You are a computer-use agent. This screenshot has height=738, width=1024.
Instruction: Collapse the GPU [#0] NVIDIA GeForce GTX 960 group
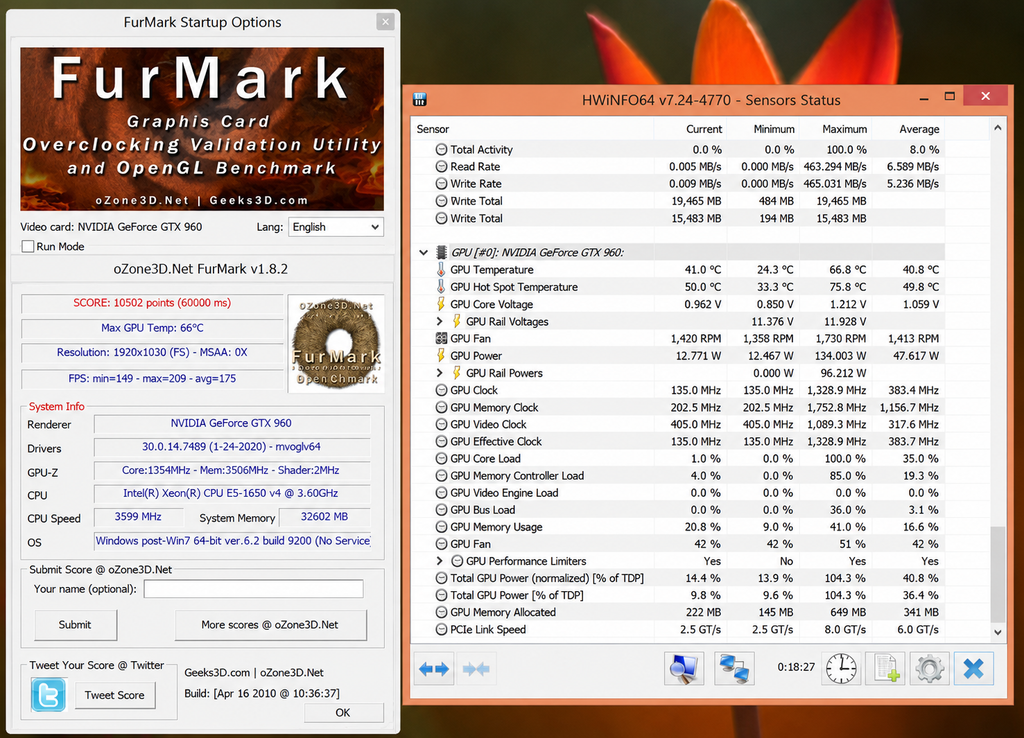pos(424,252)
